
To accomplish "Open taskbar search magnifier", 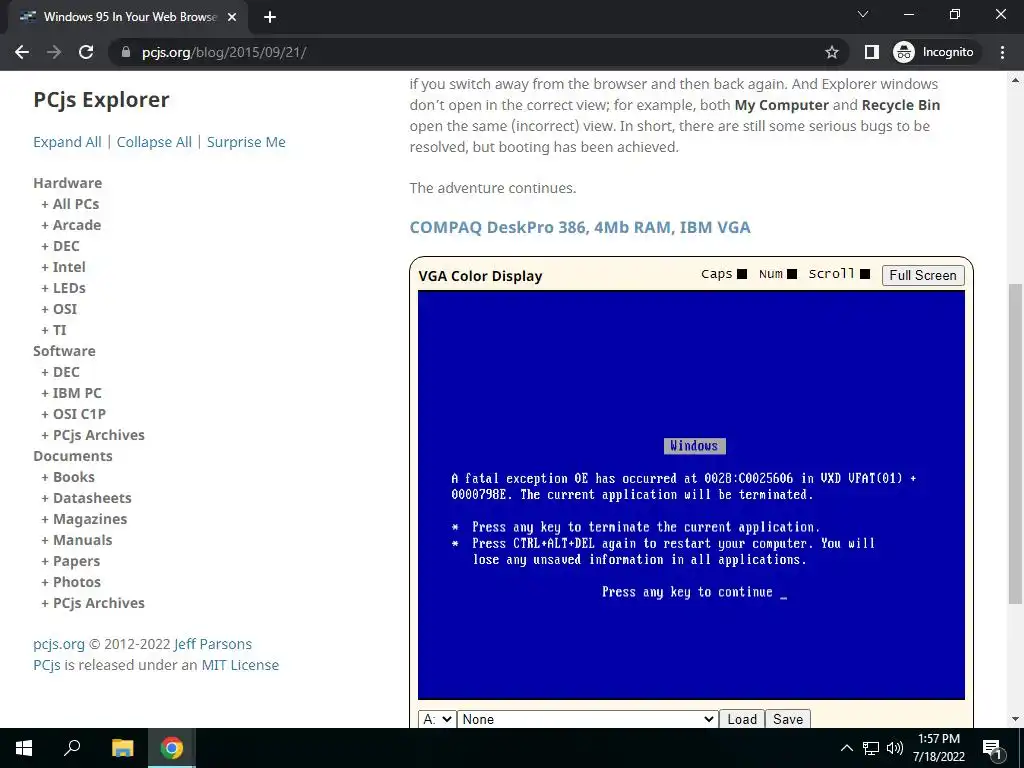I will click(x=72, y=748).
